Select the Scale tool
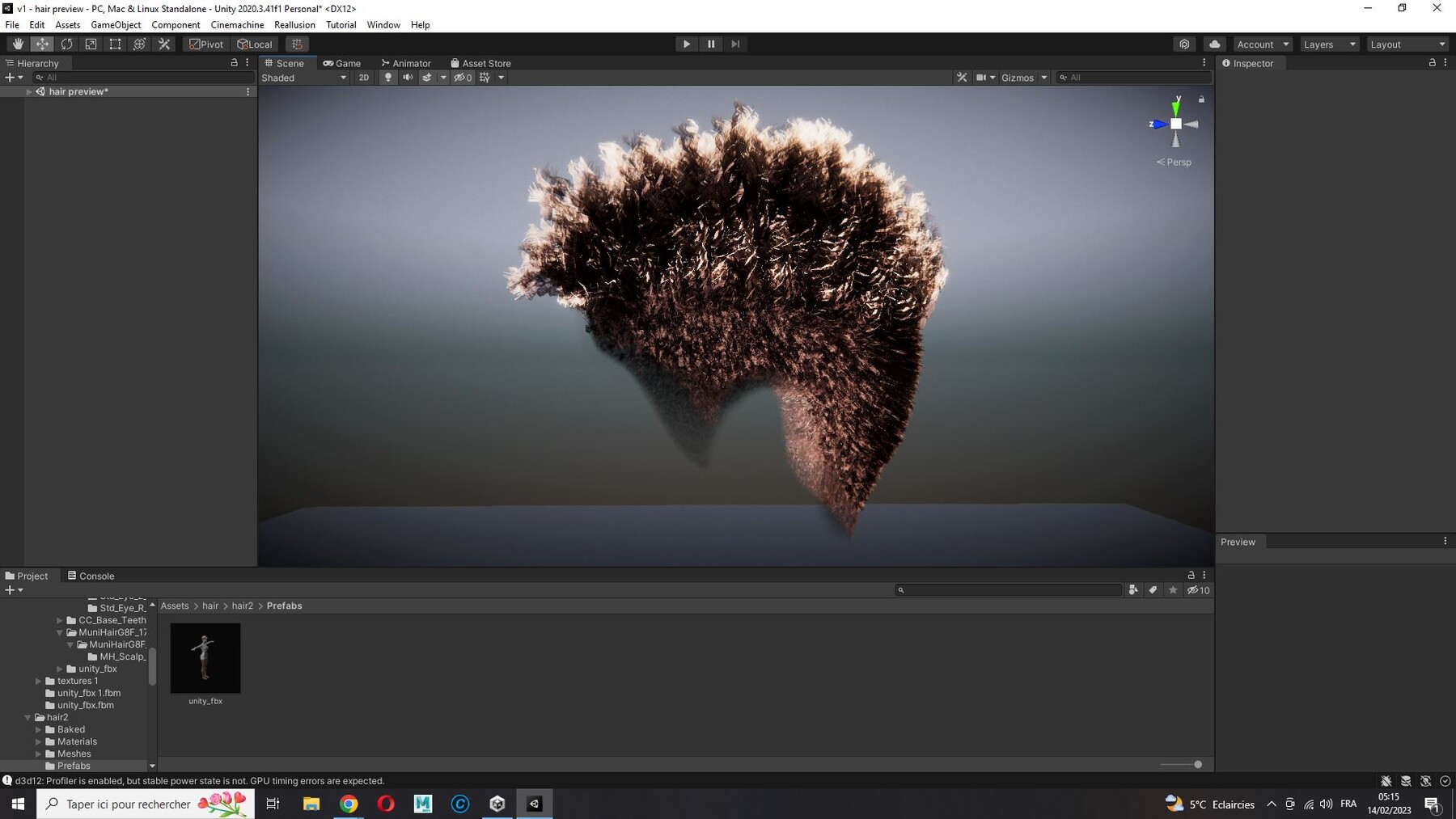The height and width of the screenshot is (819, 1456). (91, 44)
